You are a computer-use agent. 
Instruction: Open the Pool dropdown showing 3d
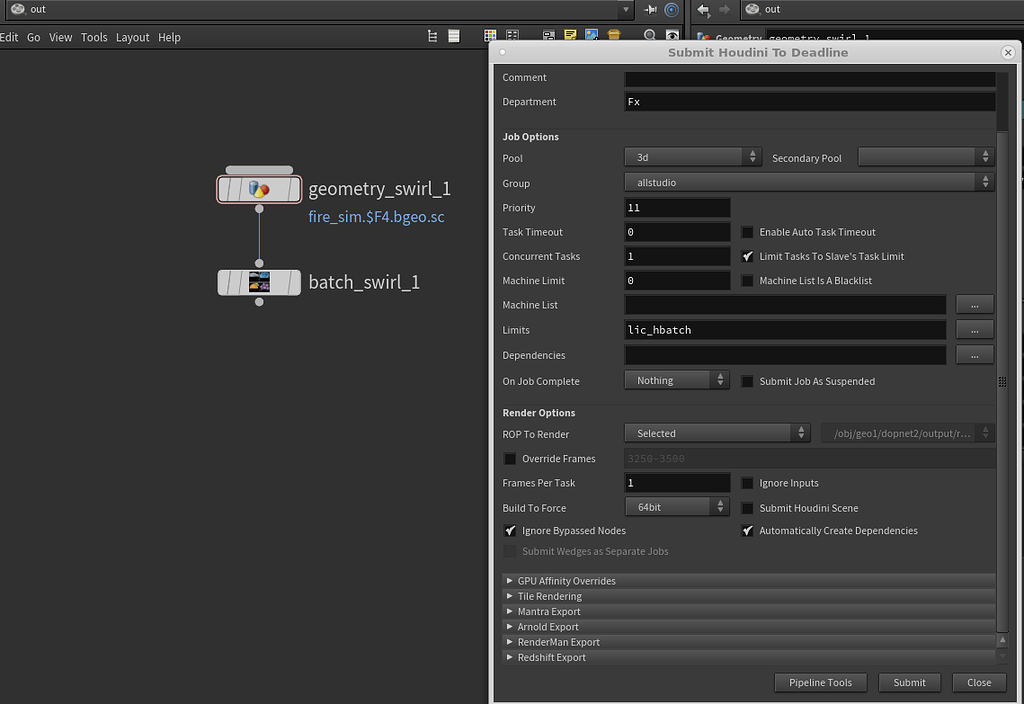pos(693,157)
